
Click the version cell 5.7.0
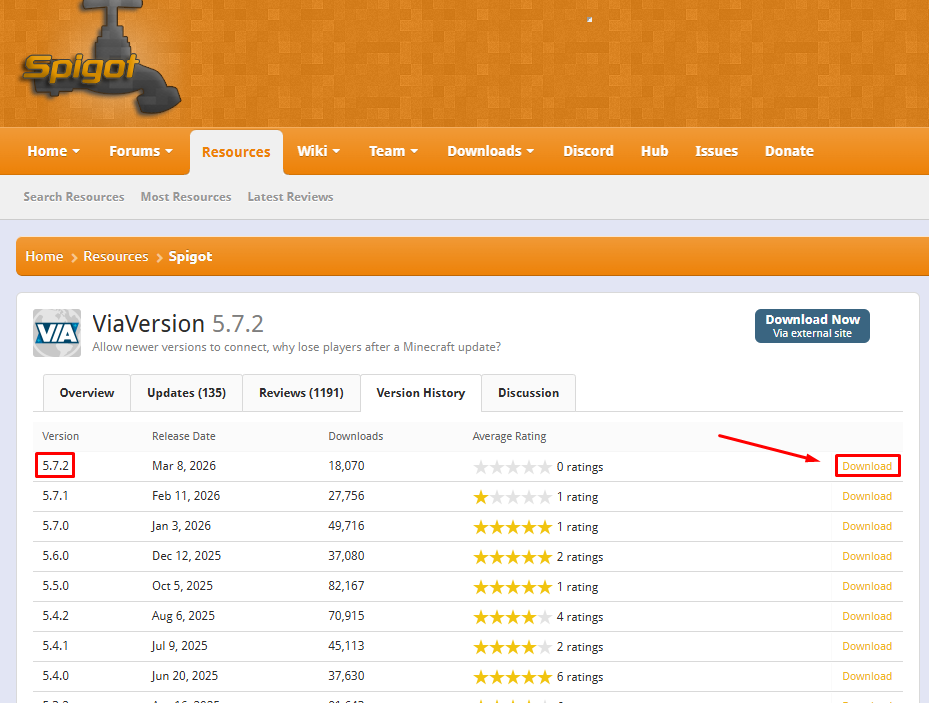[56, 526]
